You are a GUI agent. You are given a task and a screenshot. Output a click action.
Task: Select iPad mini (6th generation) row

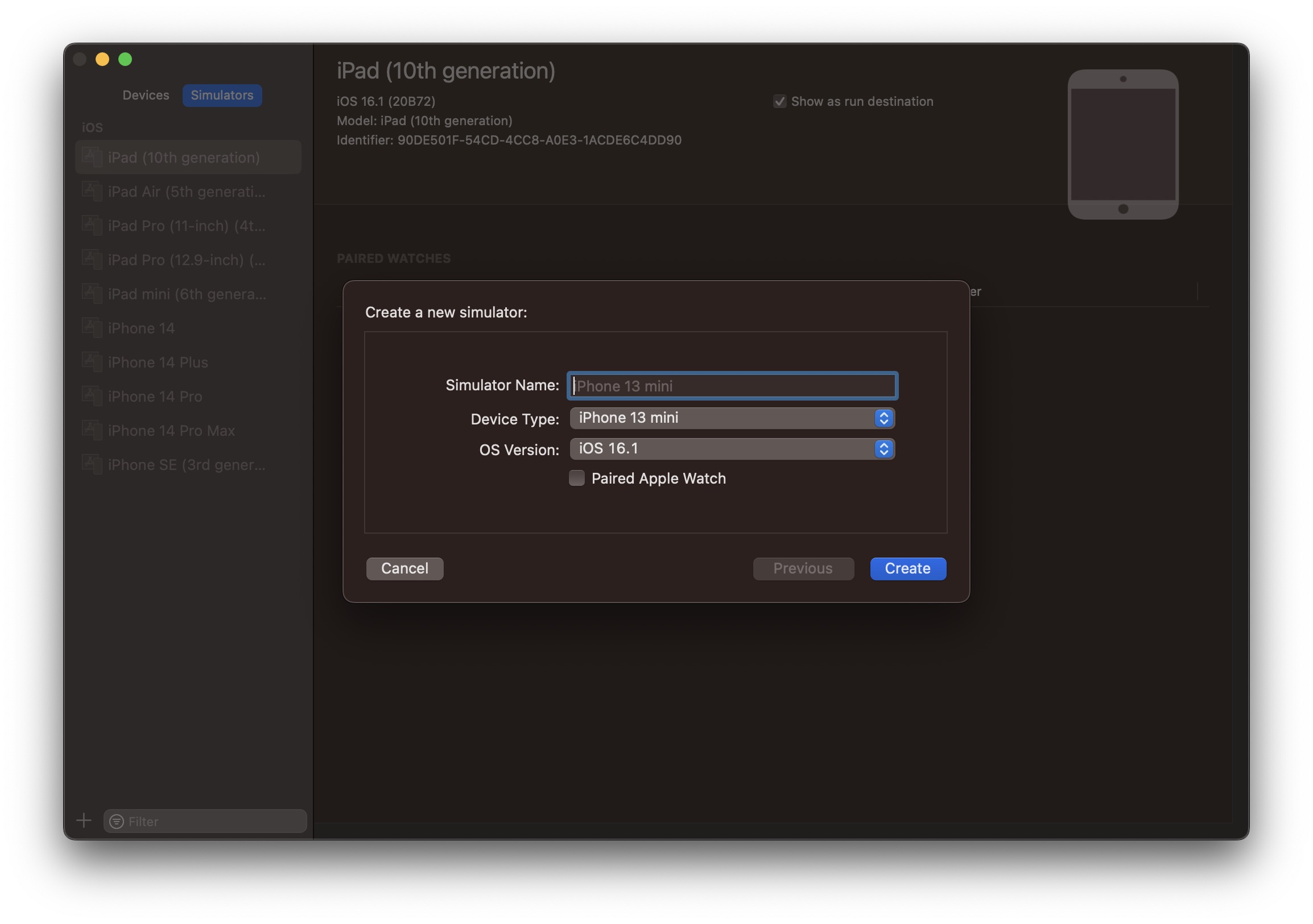(188, 294)
